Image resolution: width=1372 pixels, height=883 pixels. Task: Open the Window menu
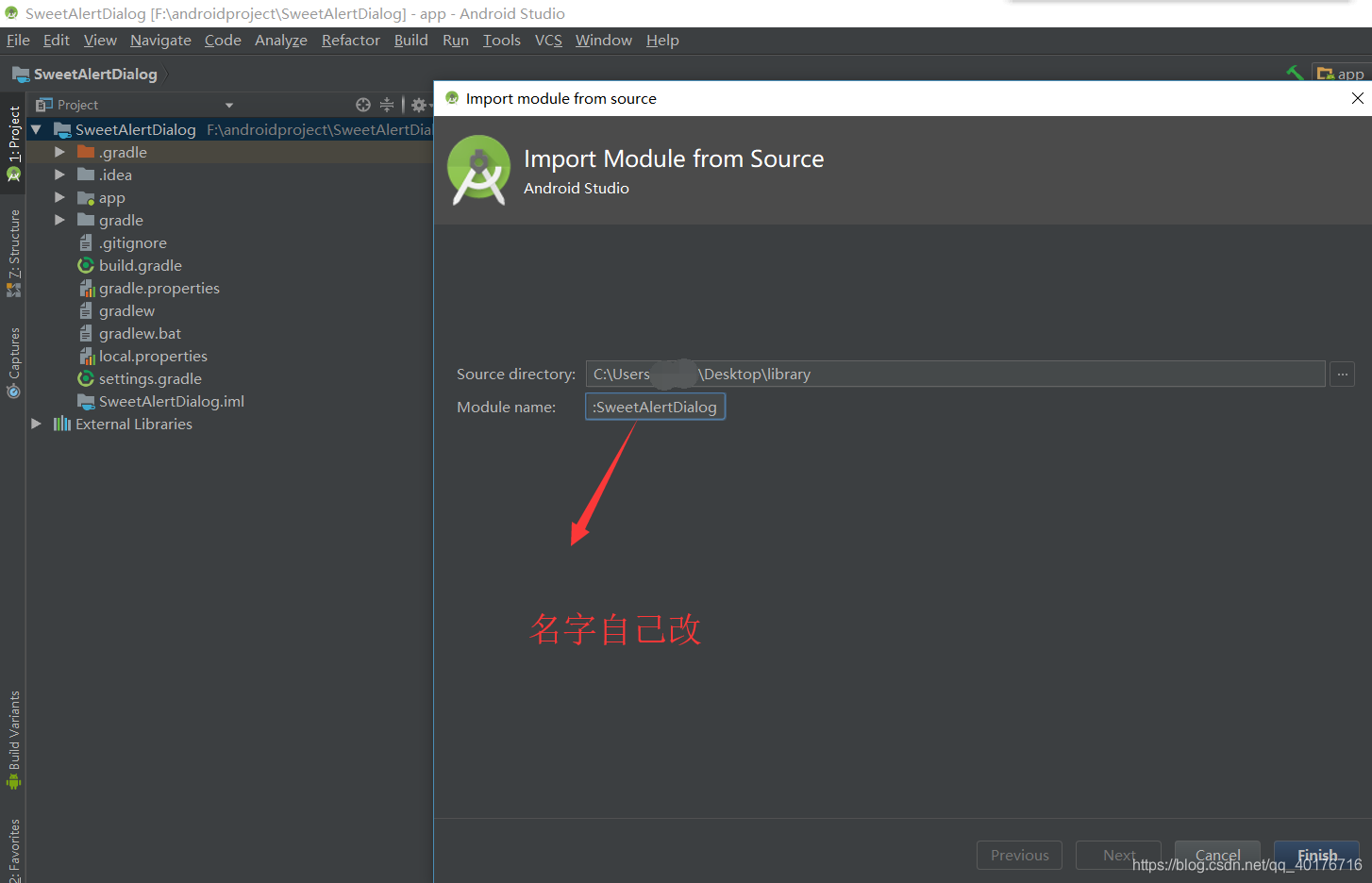(x=604, y=40)
